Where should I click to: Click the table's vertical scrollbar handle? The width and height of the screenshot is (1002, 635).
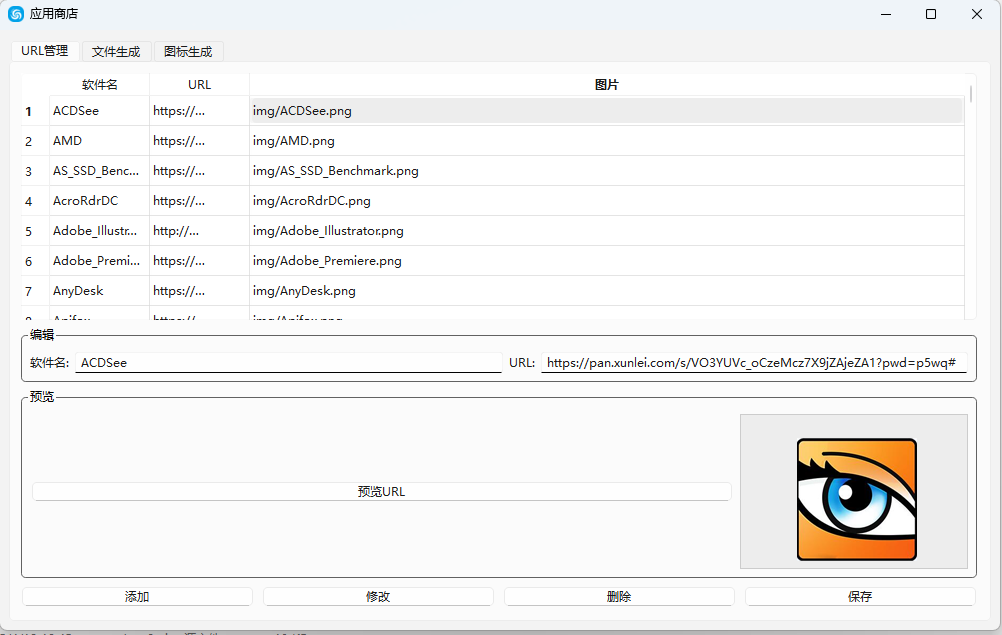(971, 93)
